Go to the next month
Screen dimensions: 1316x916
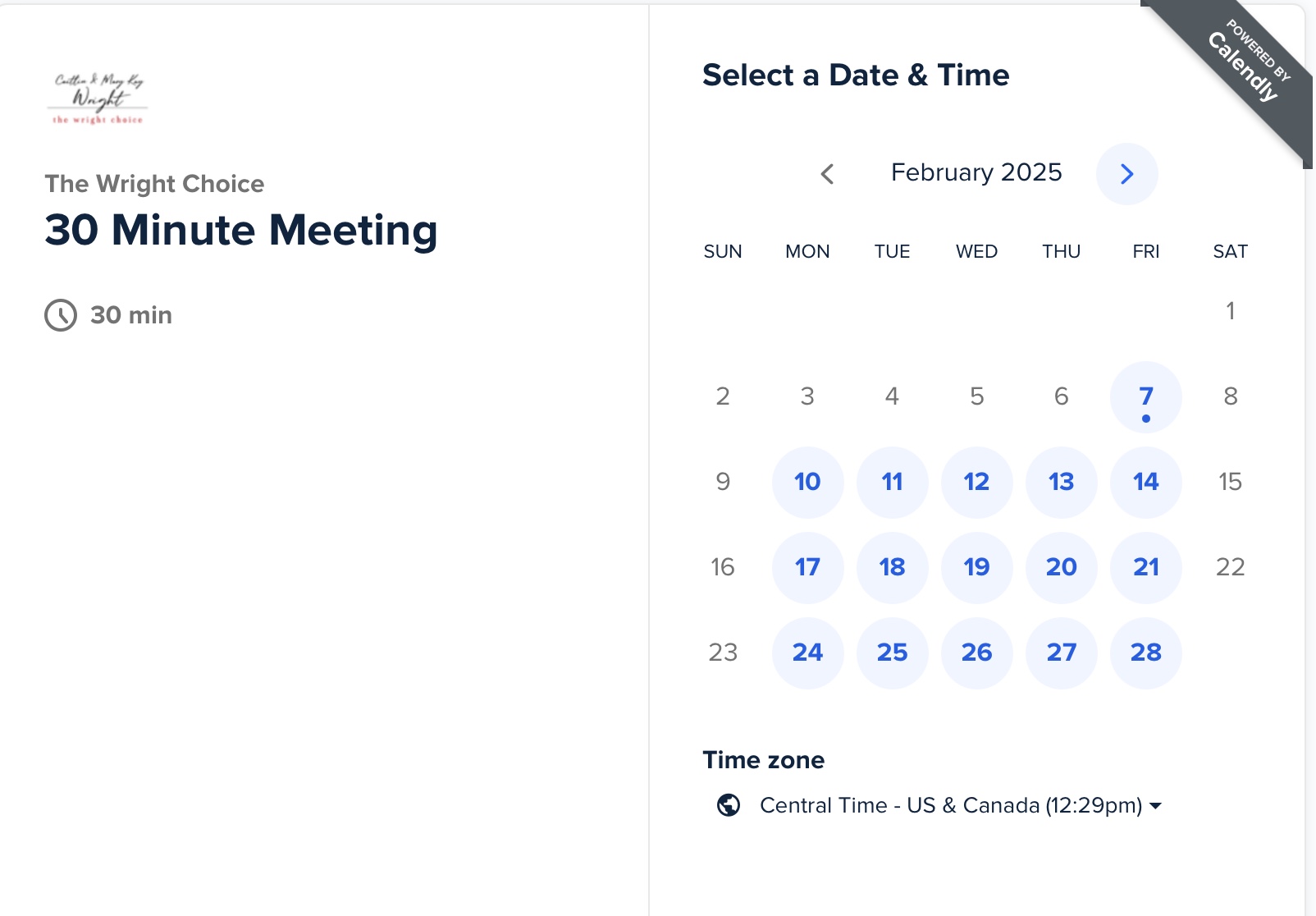pyautogui.click(x=1126, y=174)
